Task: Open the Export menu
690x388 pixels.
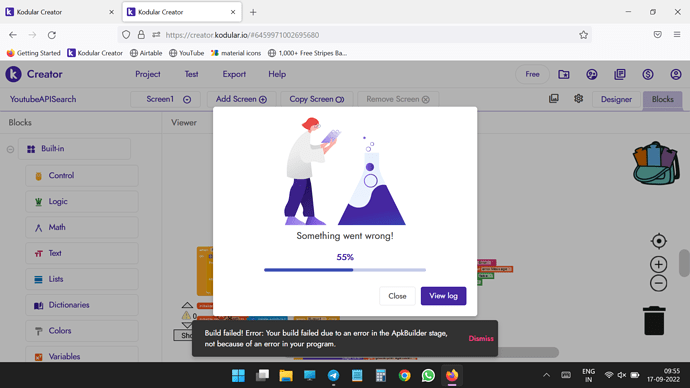Action: click(x=234, y=74)
